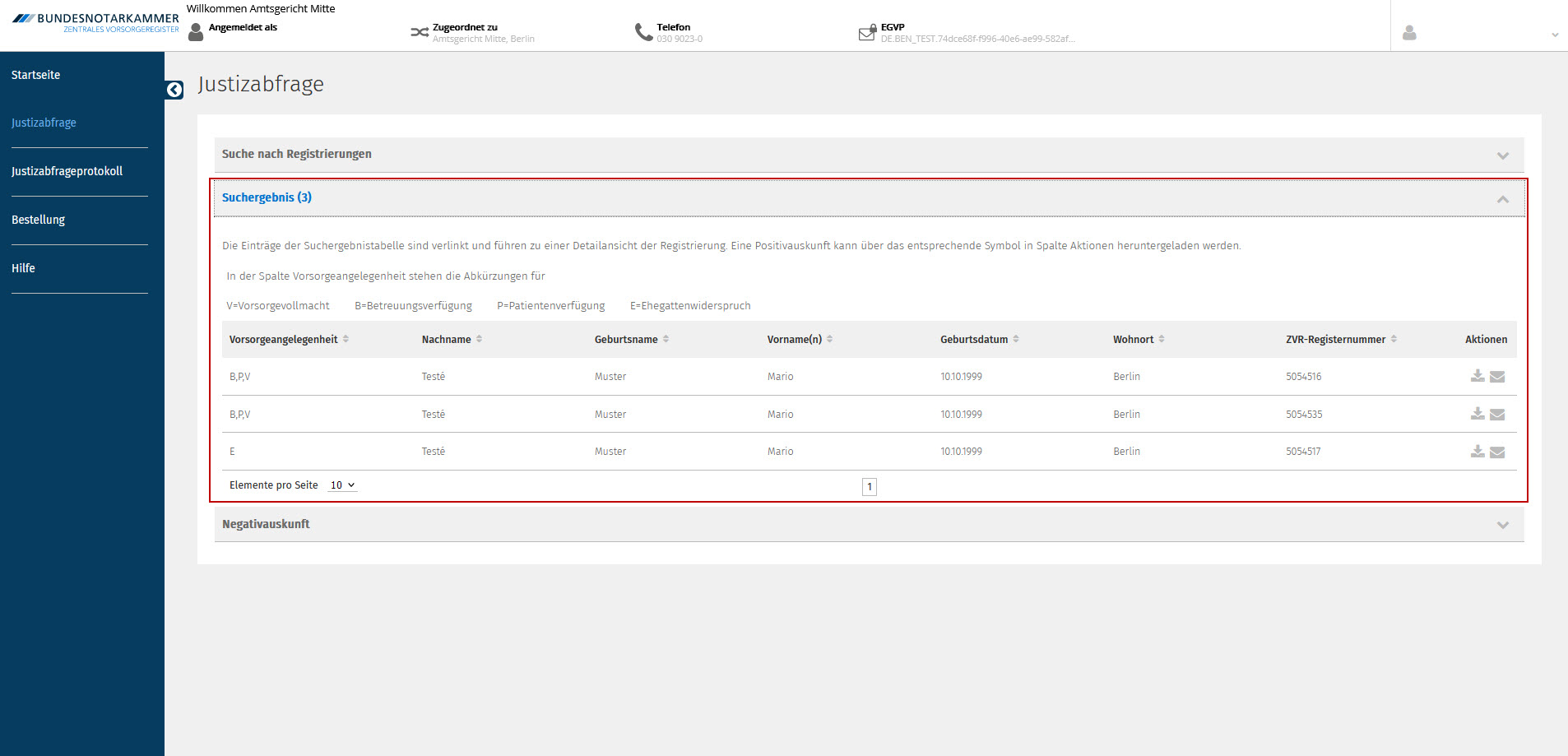Select Justizabfrage in the sidebar

(44, 123)
